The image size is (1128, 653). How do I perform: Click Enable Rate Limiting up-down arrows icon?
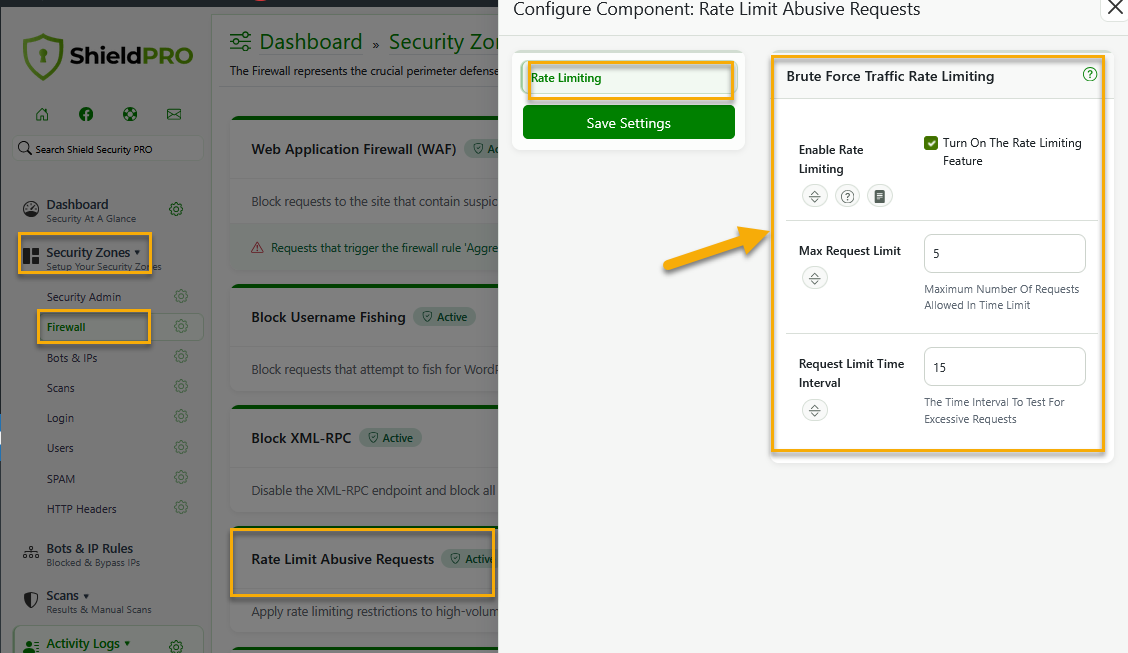[814, 196]
